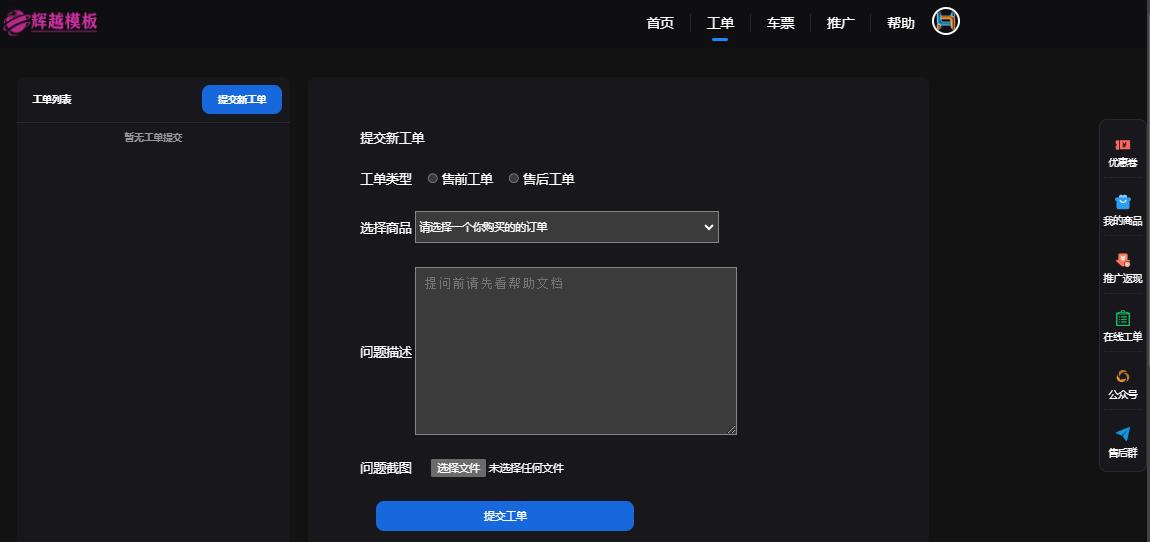The height and width of the screenshot is (542, 1150).
Task: Open the 工单 navigation tab
Action: (720, 23)
